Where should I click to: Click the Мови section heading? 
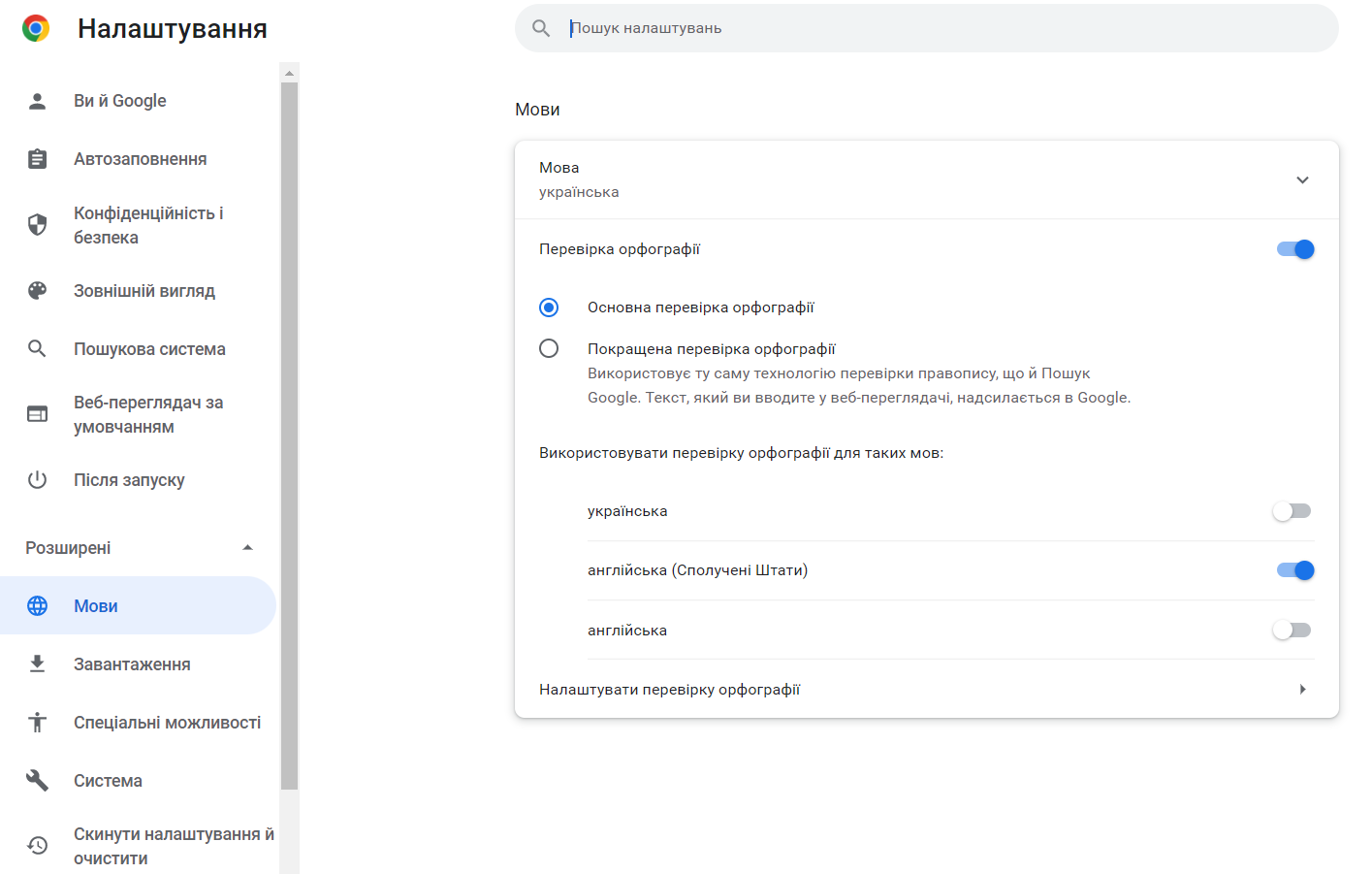point(537,110)
